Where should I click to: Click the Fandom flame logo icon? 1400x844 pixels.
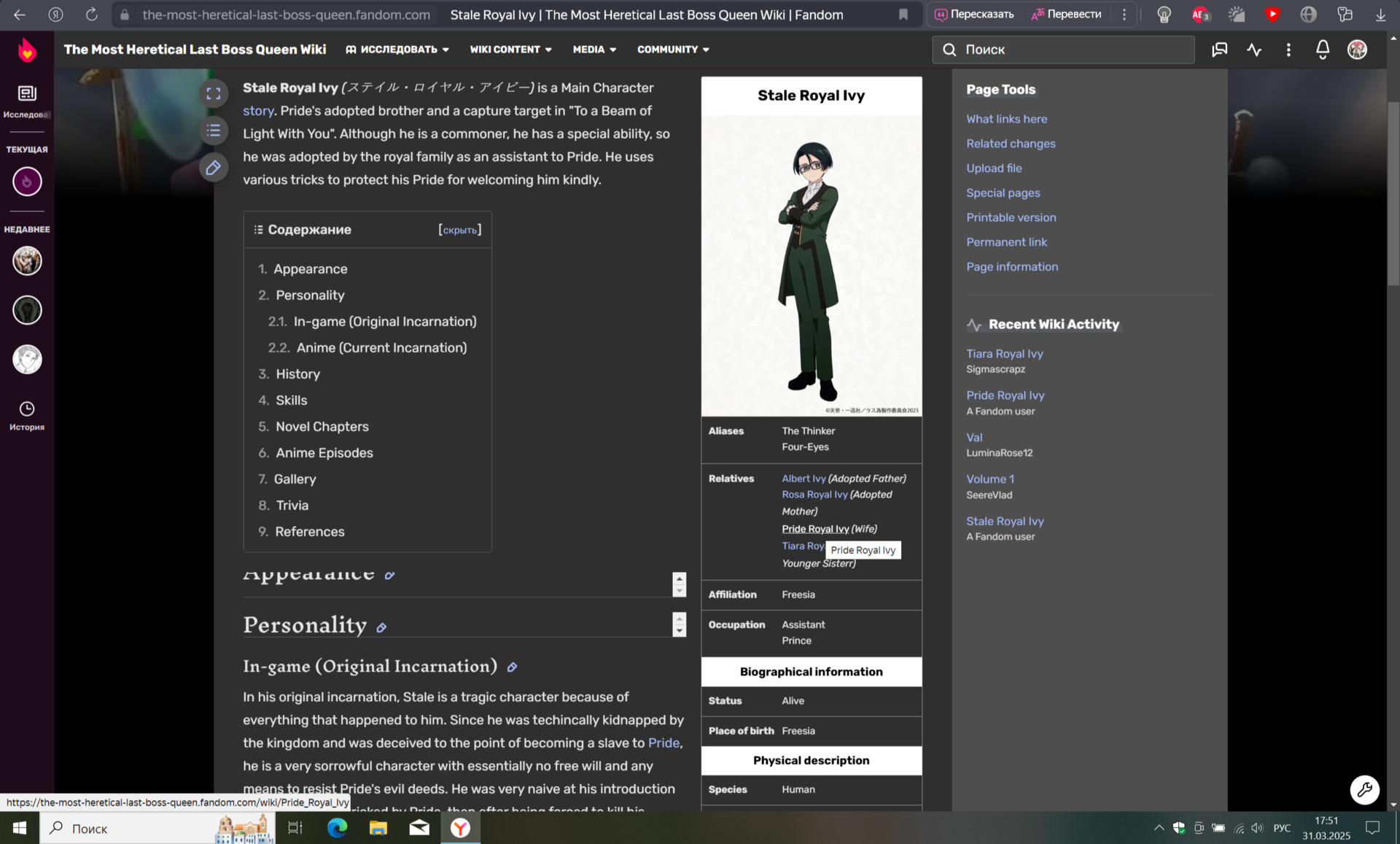pyautogui.click(x=27, y=50)
